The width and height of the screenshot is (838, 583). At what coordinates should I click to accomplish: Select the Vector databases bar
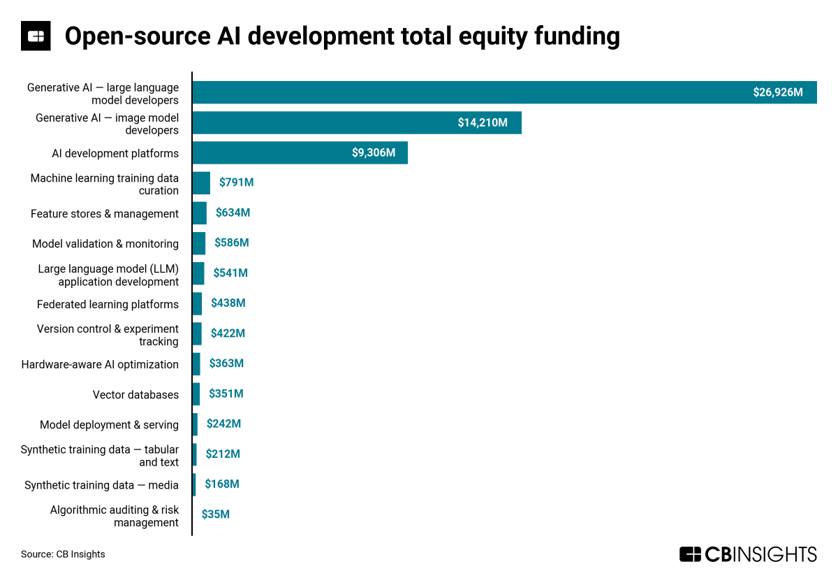(196, 394)
